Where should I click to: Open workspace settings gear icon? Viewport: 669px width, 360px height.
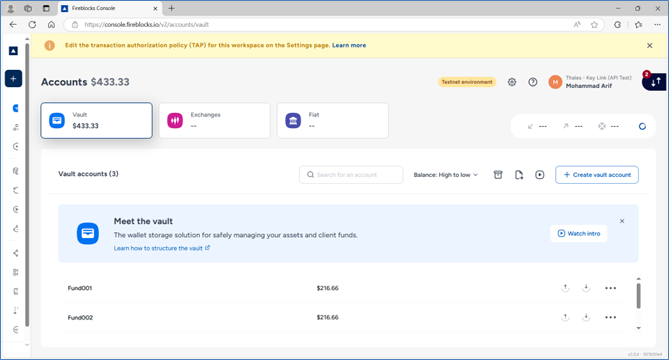pos(512,82)
